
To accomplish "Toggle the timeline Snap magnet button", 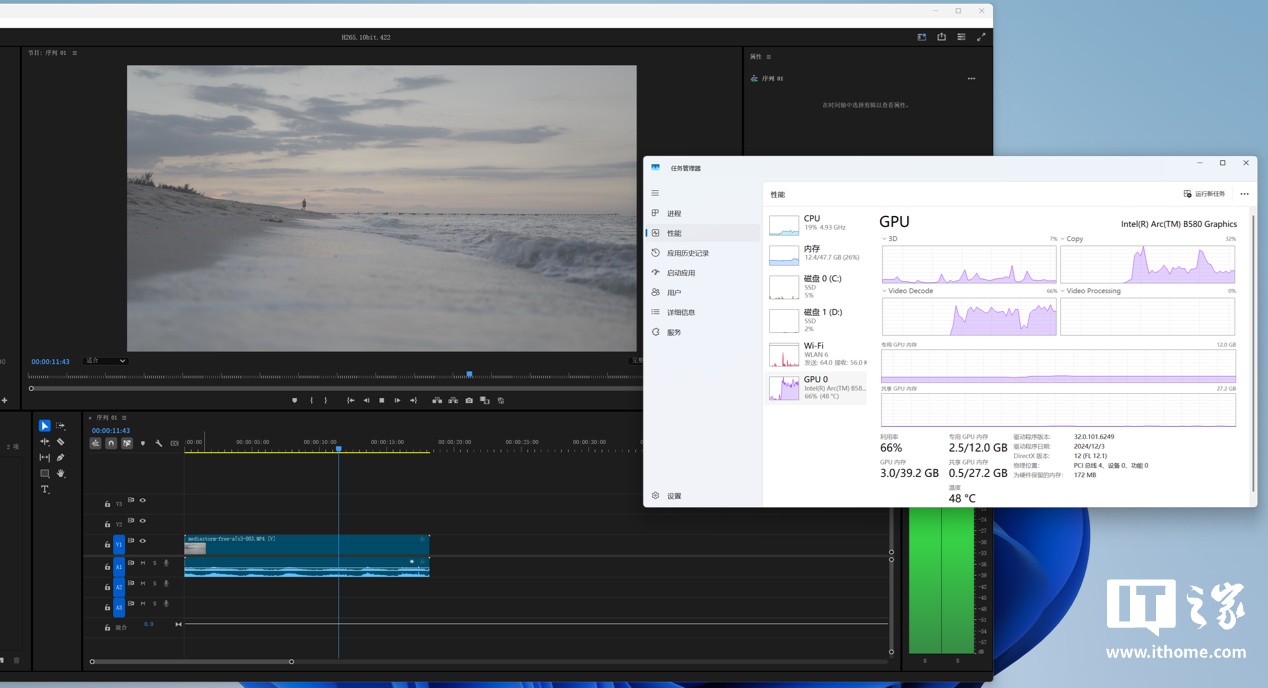I will (x=111, y=443).
